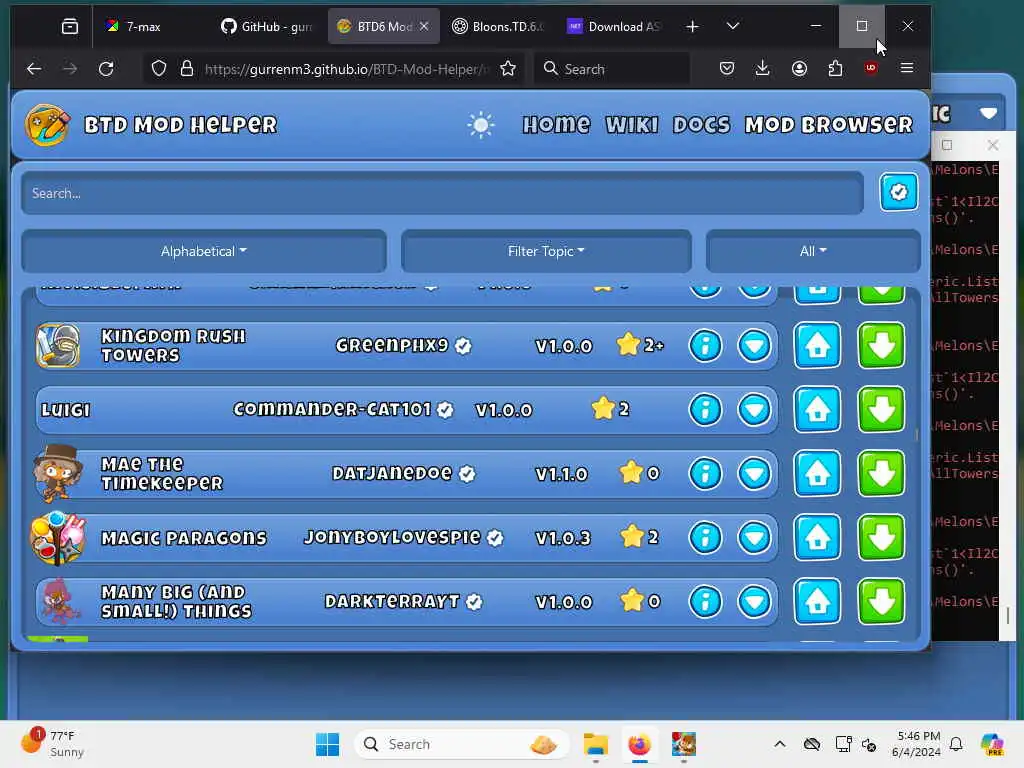Viewport: 1024px width, 768px height.
Task: Show info for Many Big Things mod
Action: click(x=705, y=601)
